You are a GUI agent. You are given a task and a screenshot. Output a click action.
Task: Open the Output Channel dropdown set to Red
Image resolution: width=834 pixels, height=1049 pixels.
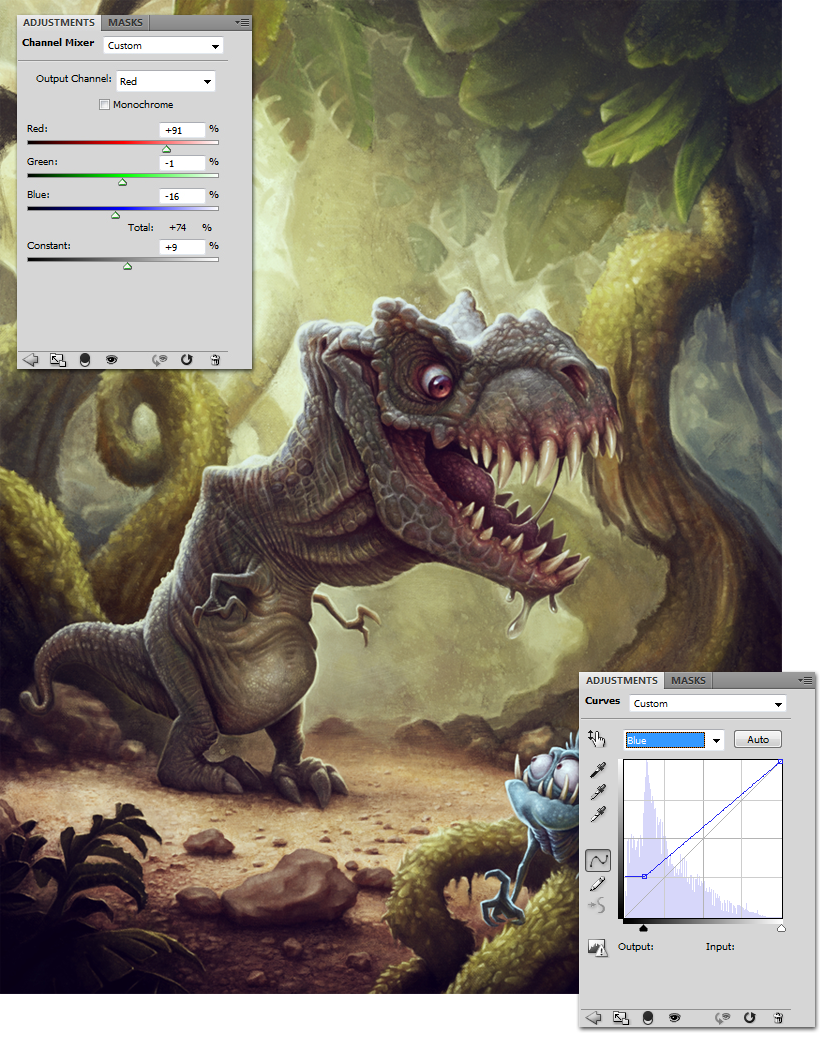pos(166,81)
